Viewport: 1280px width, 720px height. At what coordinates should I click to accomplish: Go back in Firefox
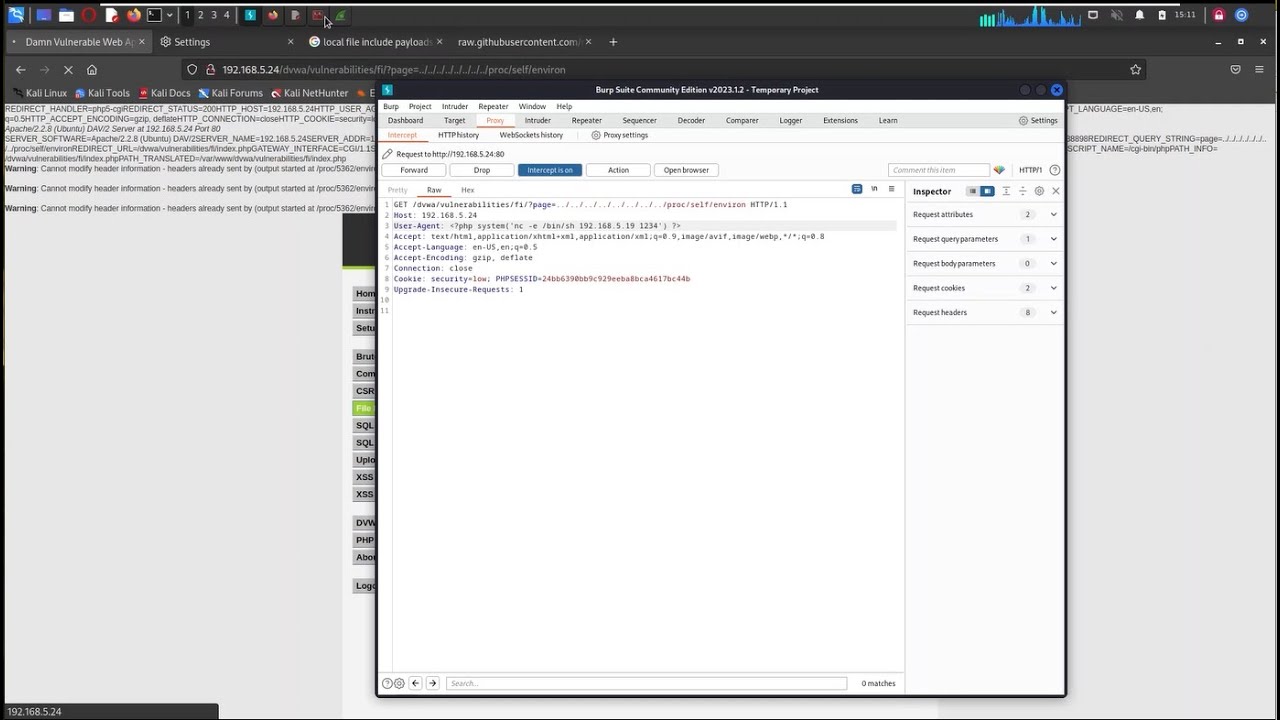pos(21,70)
